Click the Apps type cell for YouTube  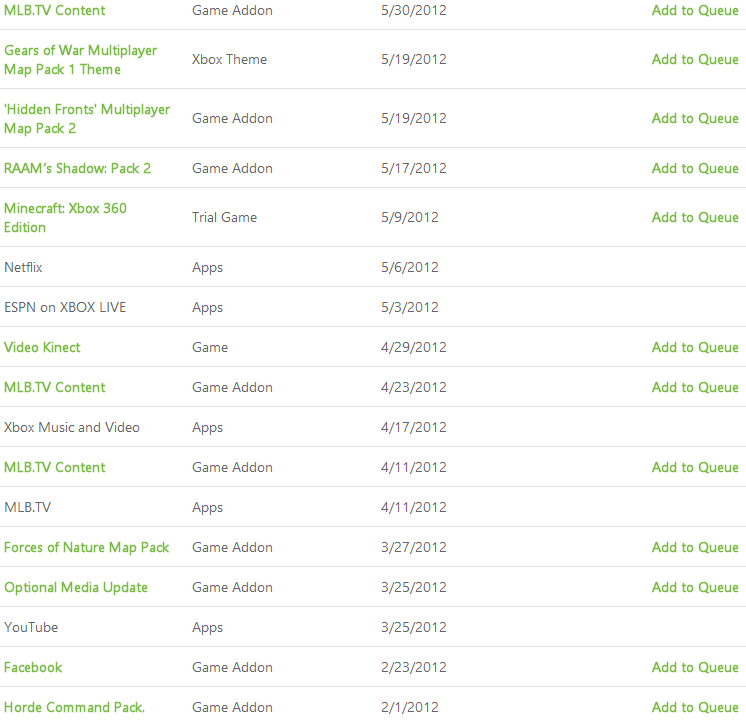coord(207,628)
